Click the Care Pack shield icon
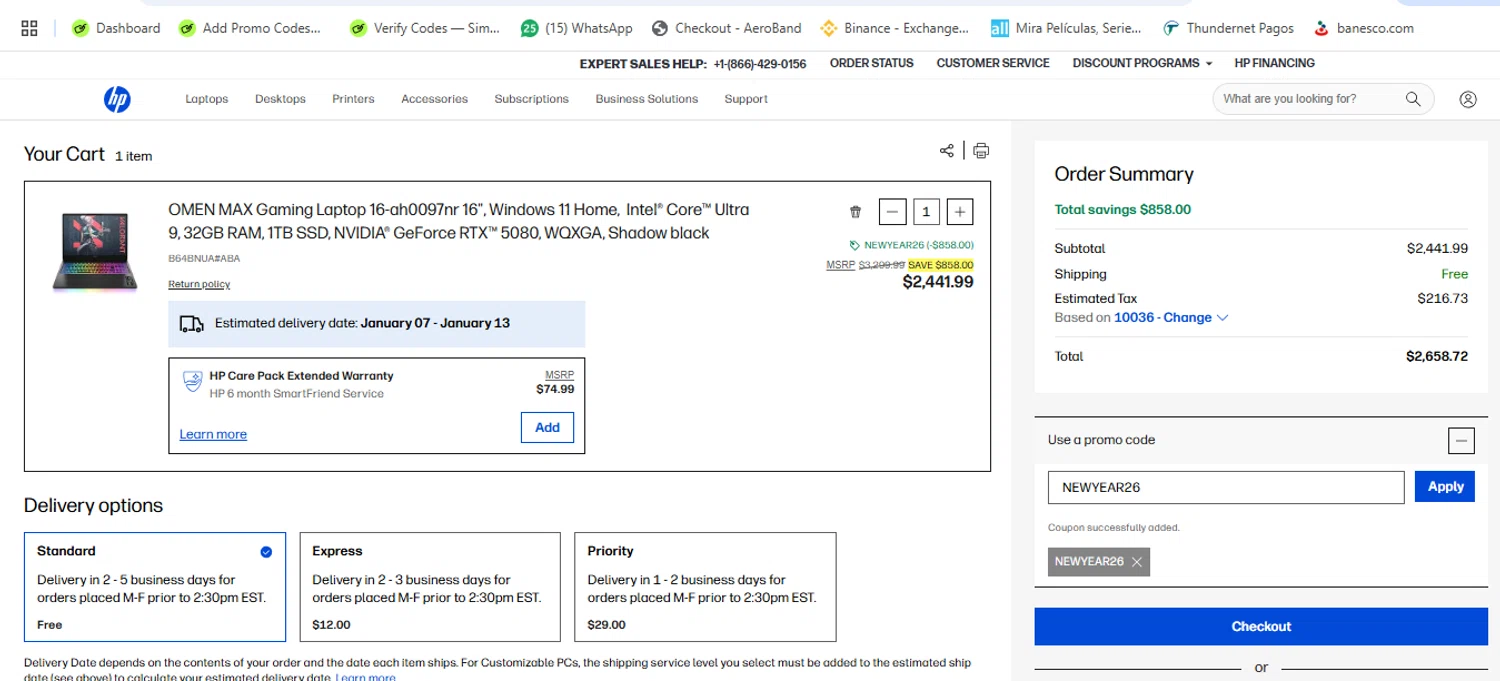Image resolution: width=1500 pixels, height=681 pixels. click(x=192, y=383)
